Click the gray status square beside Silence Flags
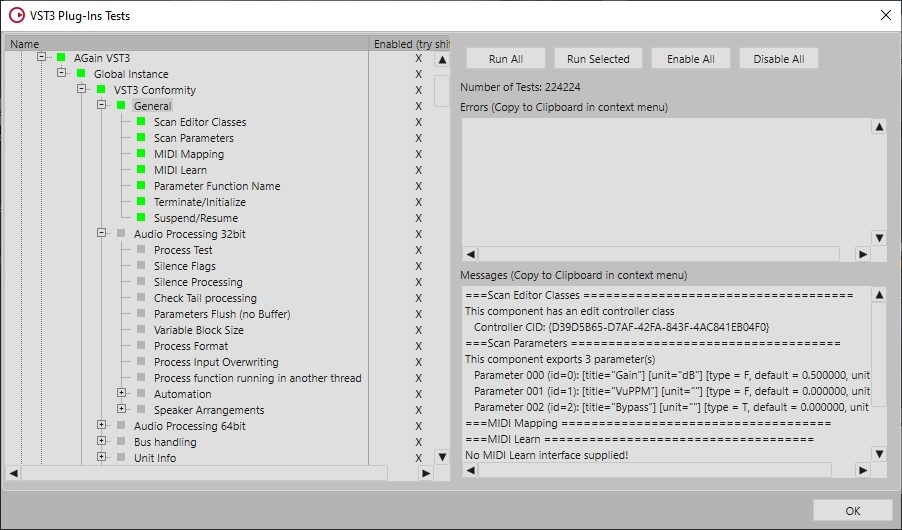Viewport: 902px width, 530px height. (x=141, y=265)
